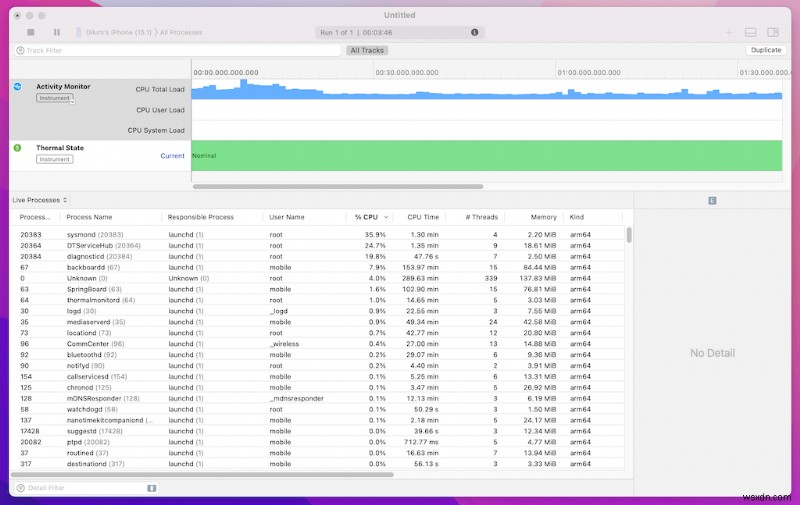Screen dimensions: 800x505
Task: Select the Activity Monitor instrument icon
Action: pos(18,87)
